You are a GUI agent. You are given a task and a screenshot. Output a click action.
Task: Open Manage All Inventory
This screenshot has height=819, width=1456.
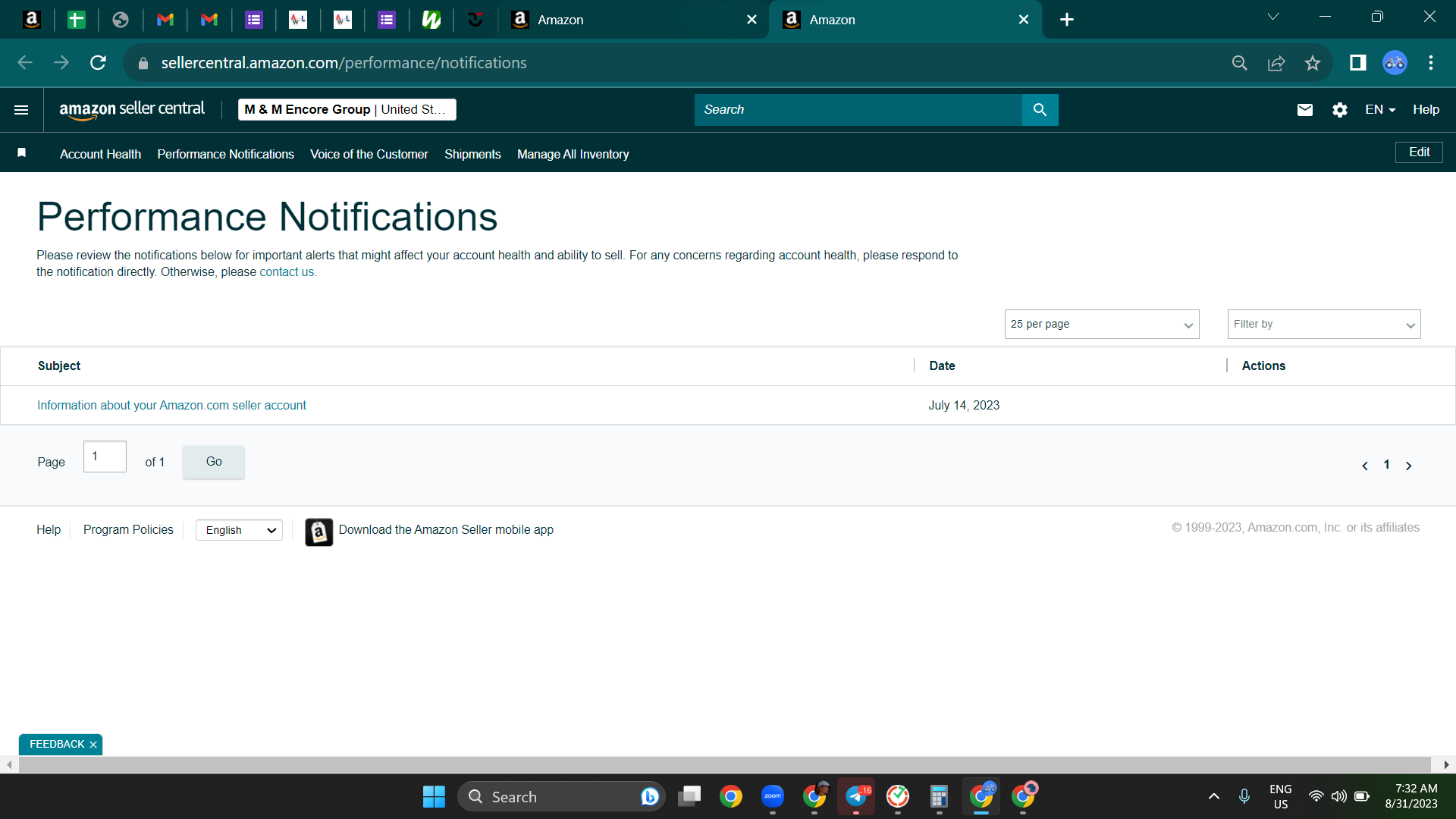(573, 154)
